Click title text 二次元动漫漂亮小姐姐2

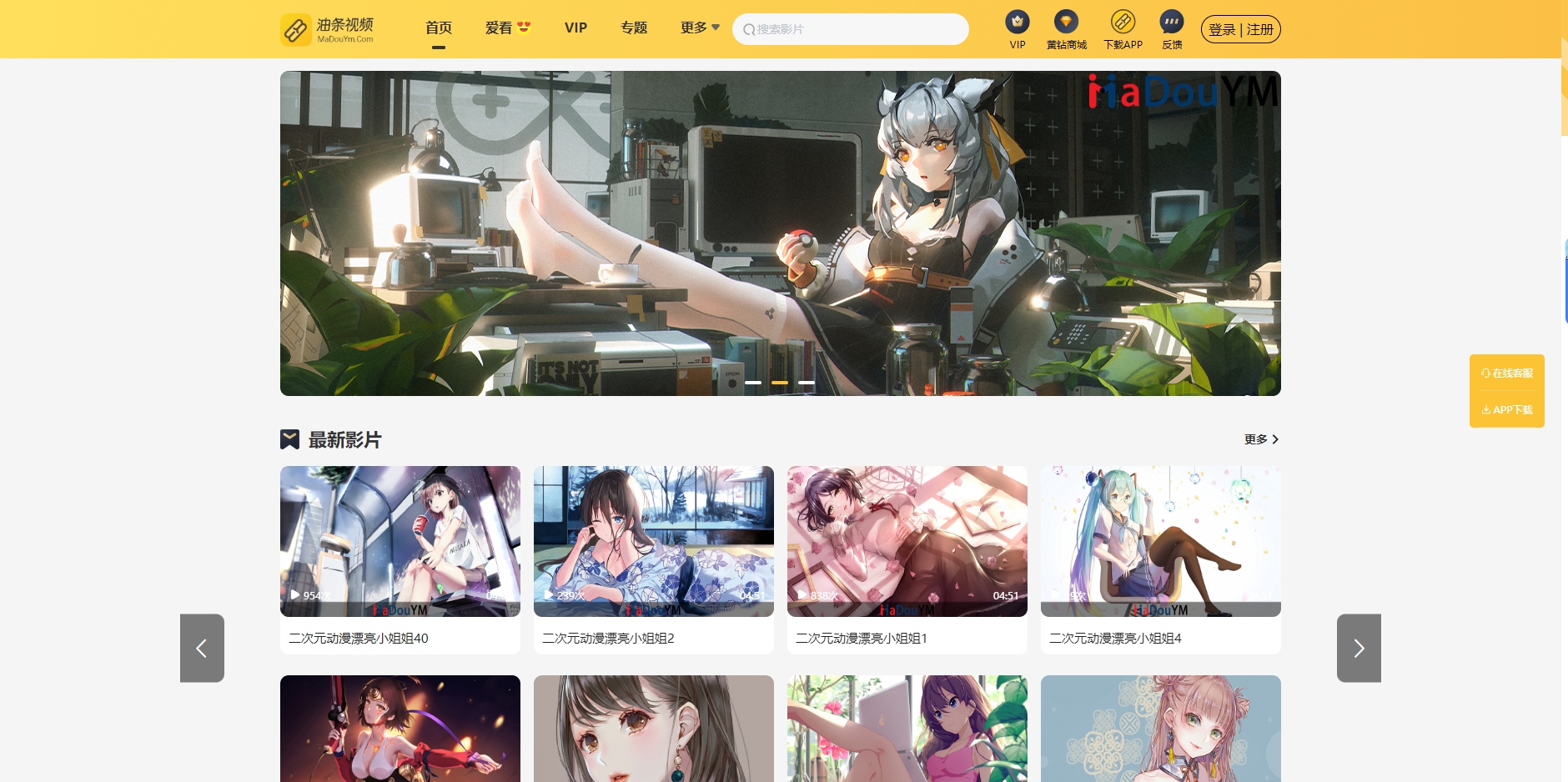pos(608,638)
